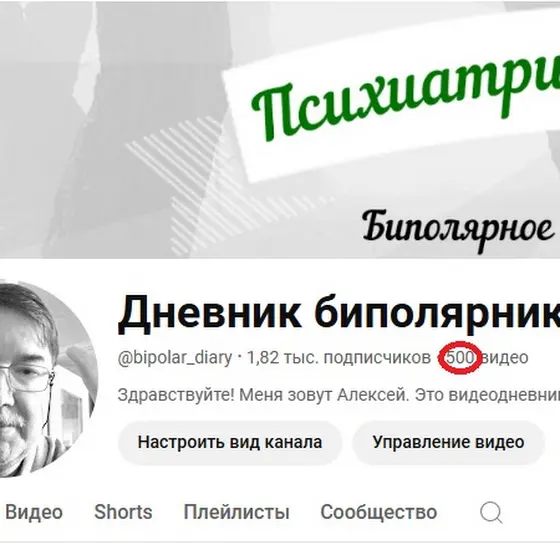Open the Shorts tab
Screen dimensions: 560x560
tap(123, 512)
